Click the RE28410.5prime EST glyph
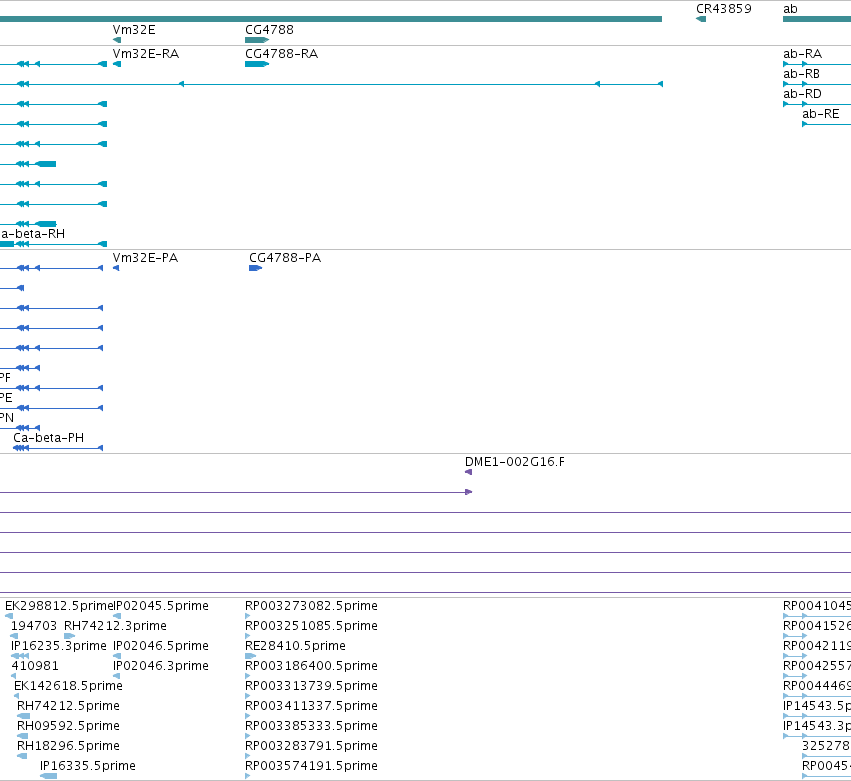Screen dimensions: 851x781 point(250,656)
